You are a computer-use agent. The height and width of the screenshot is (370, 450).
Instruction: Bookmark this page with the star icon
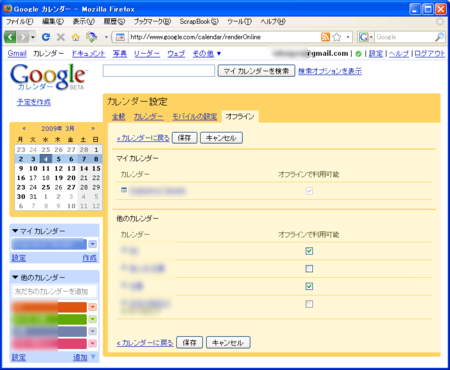pyautogui.click(x=337, y=37)
